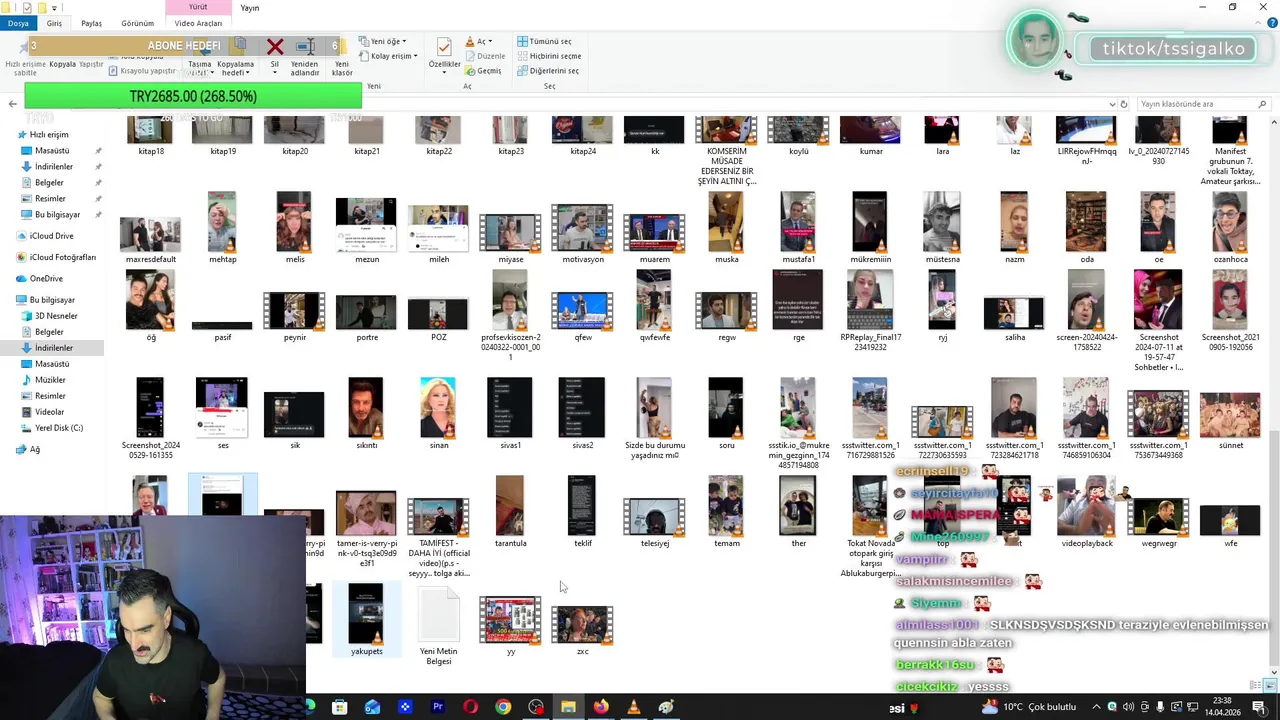
Task: Show hidden system tray icons chevron
Action: click(1098, 707)
